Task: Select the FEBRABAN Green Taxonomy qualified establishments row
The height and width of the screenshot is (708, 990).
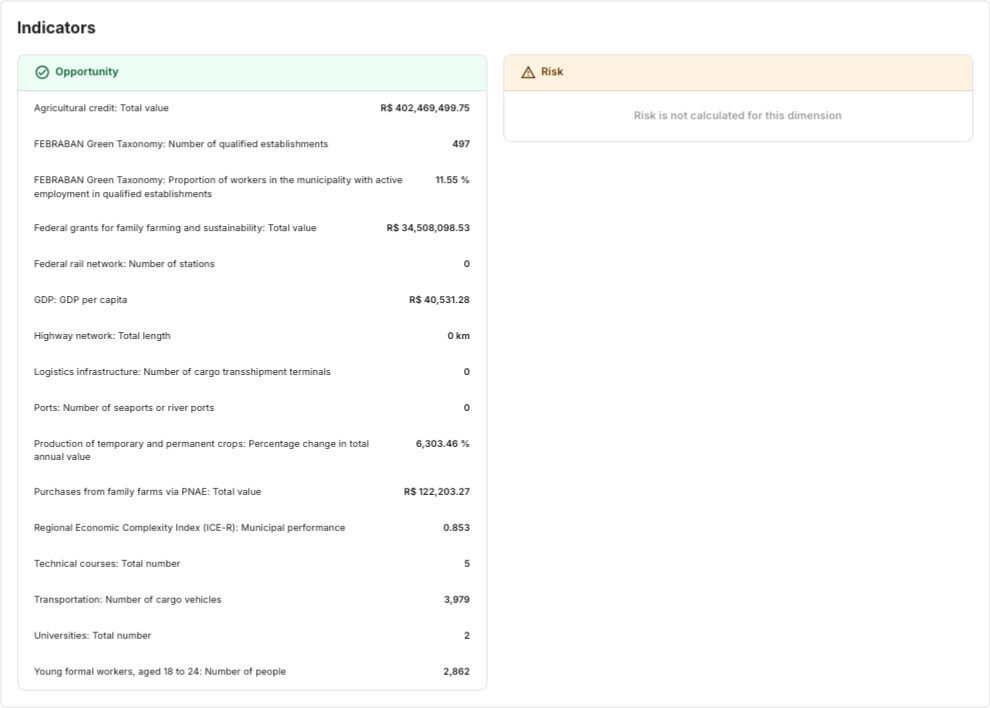Action: (250, 143)
